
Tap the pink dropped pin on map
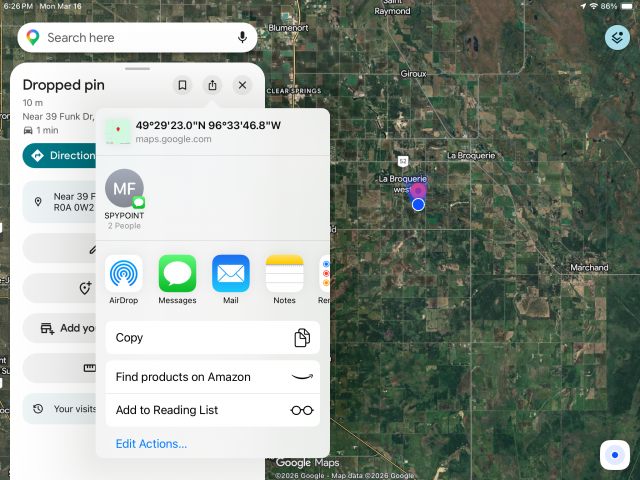[x=419, y=189]
